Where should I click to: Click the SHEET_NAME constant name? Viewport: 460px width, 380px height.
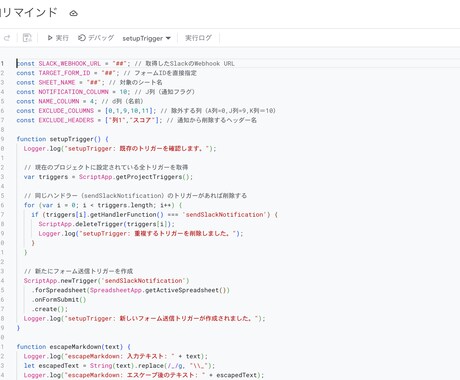(x=57, y=82)
